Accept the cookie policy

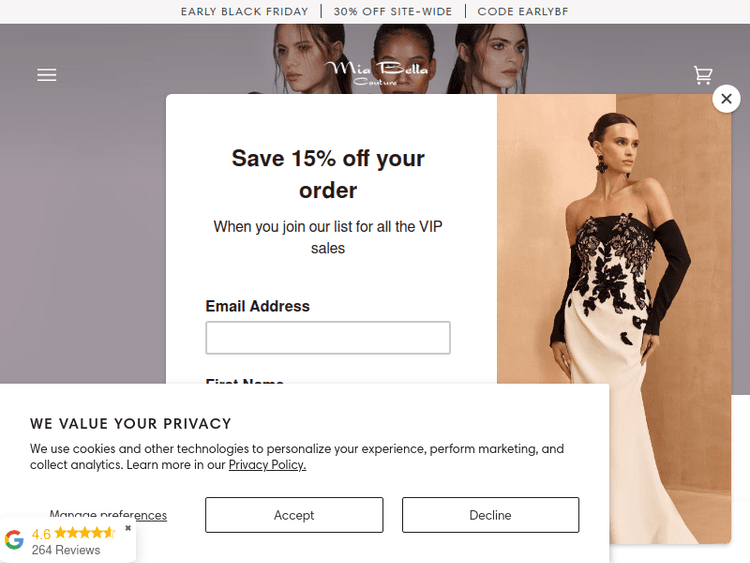coord(294,515)
